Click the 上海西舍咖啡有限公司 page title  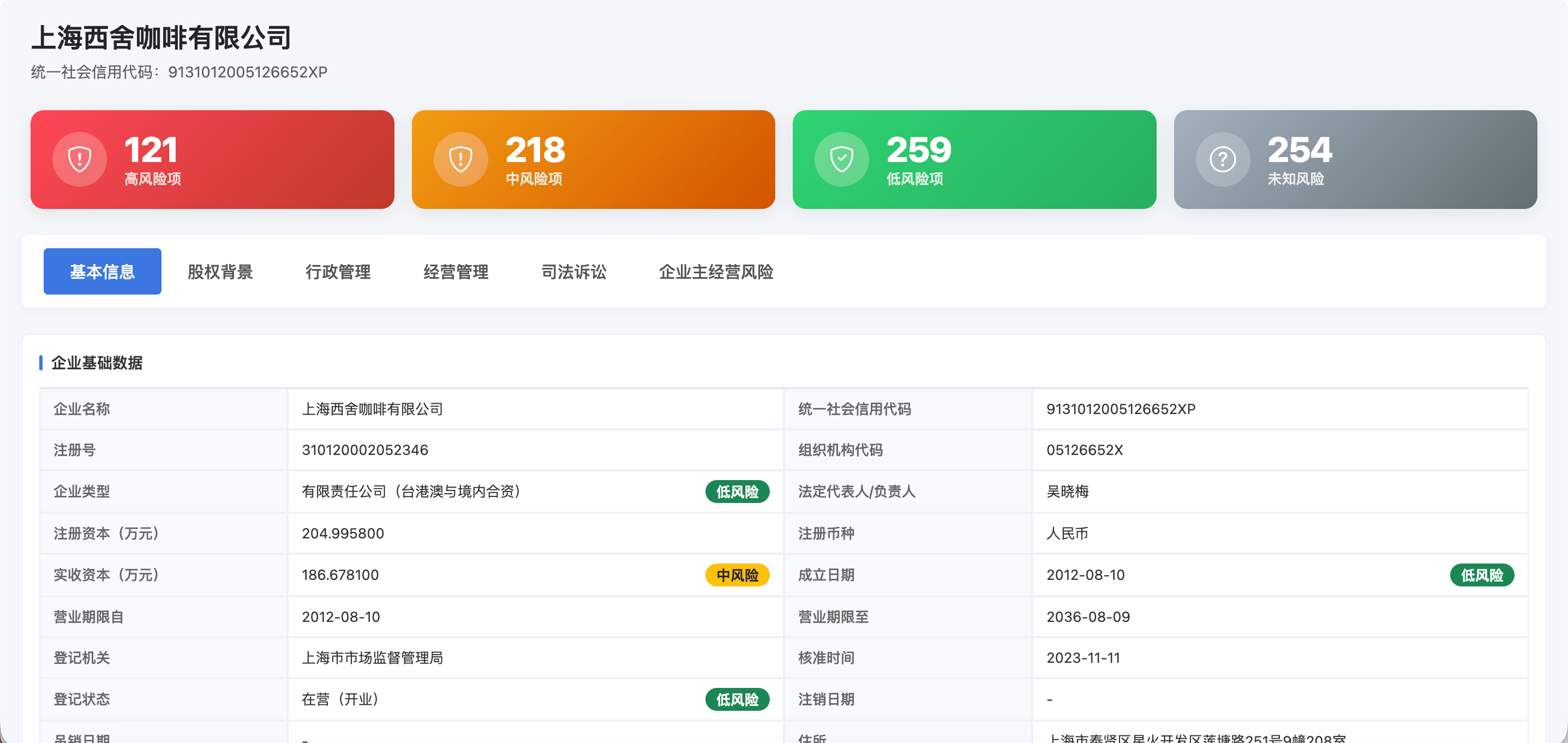pyautogui.click(x=162, y=38)
